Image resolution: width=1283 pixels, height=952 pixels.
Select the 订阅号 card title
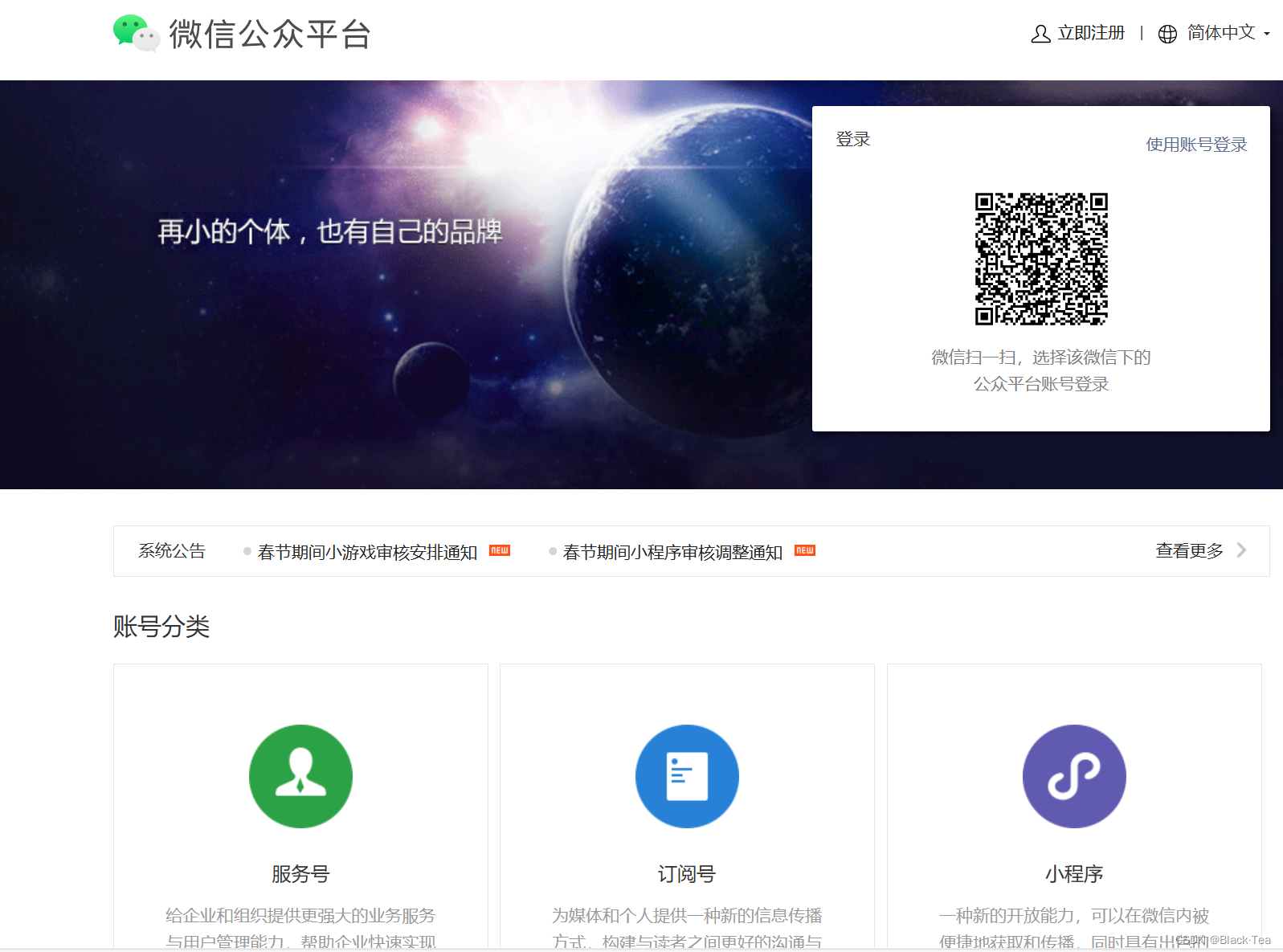(x=687, y=874)
